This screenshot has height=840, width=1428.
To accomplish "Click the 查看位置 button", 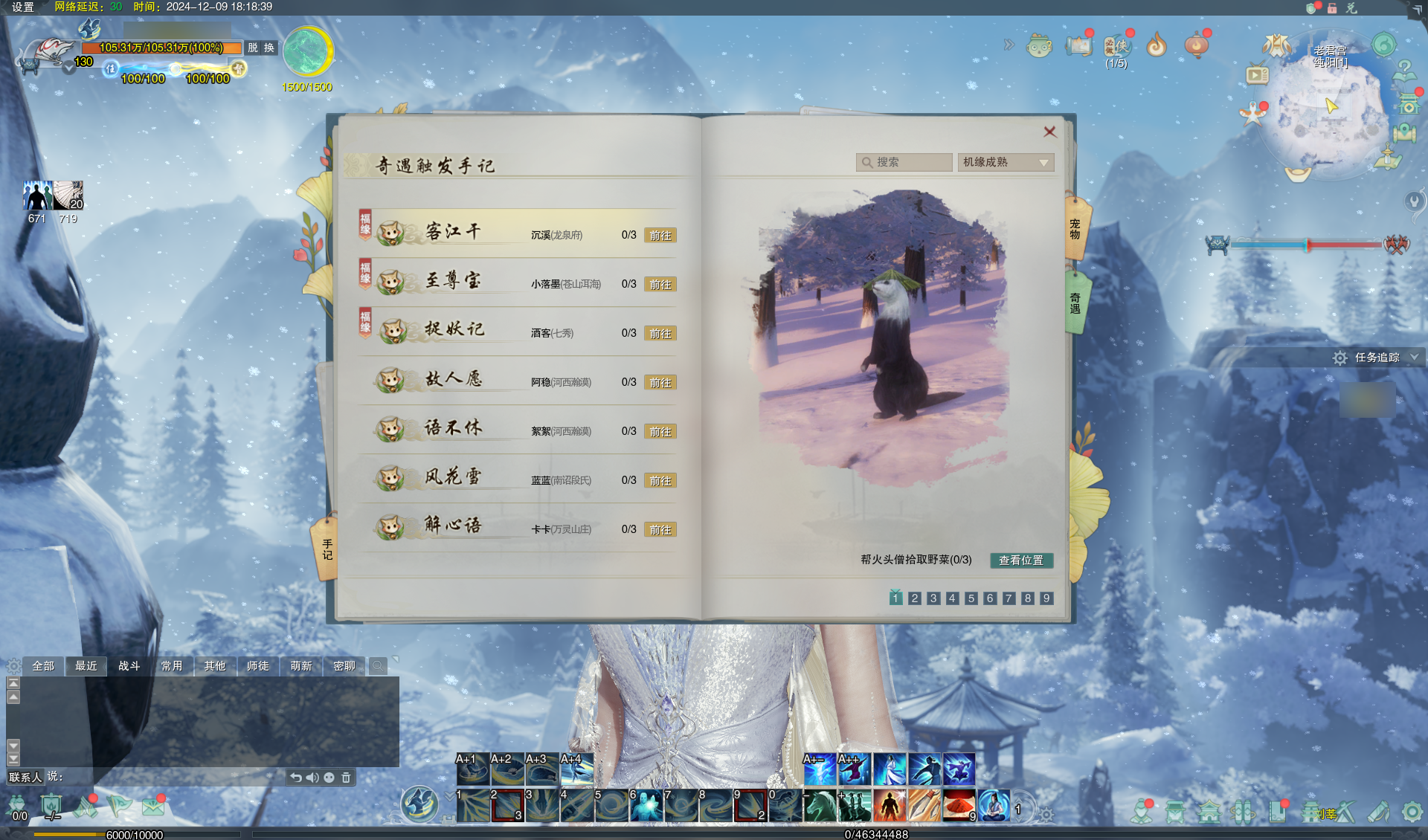I will [x=1021, y=560].
